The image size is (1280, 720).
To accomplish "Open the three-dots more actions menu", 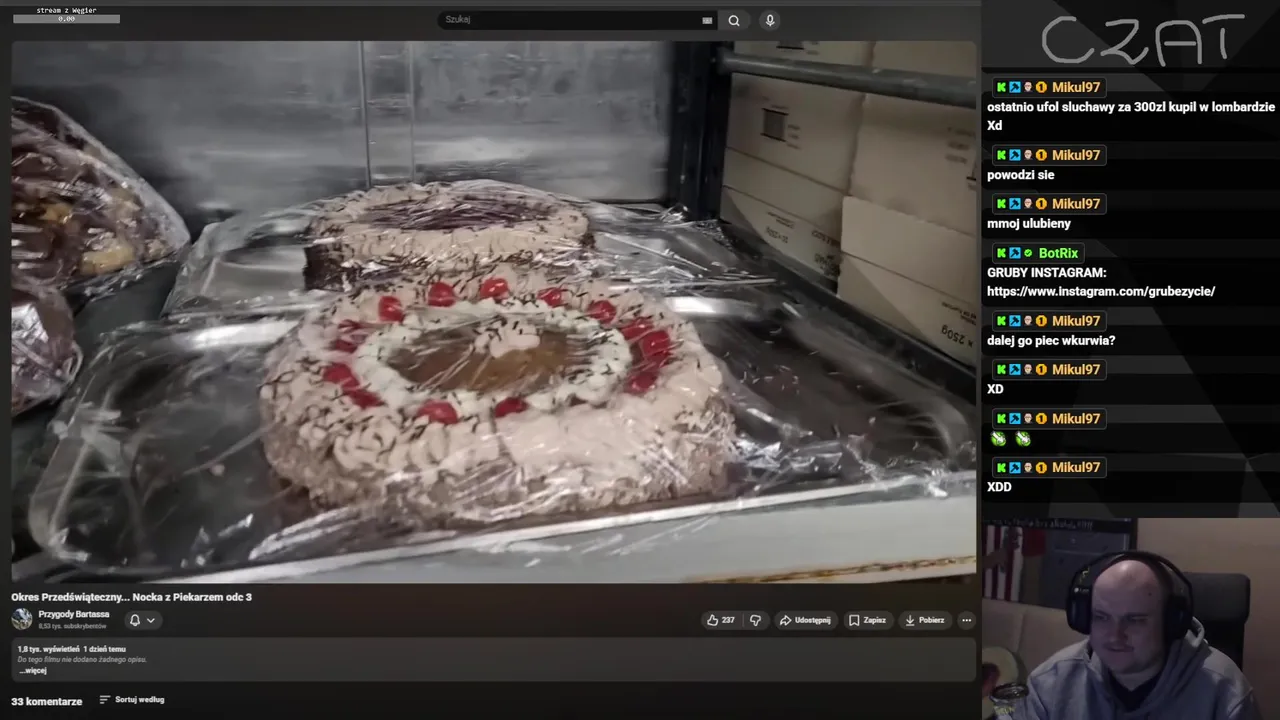I will coord(966,620).
